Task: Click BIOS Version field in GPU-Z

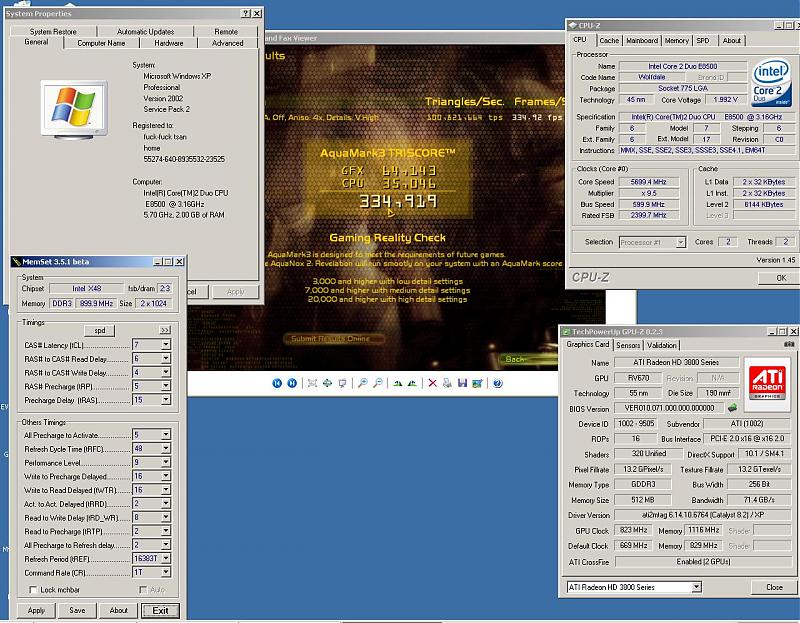Action: coord(669,408)
